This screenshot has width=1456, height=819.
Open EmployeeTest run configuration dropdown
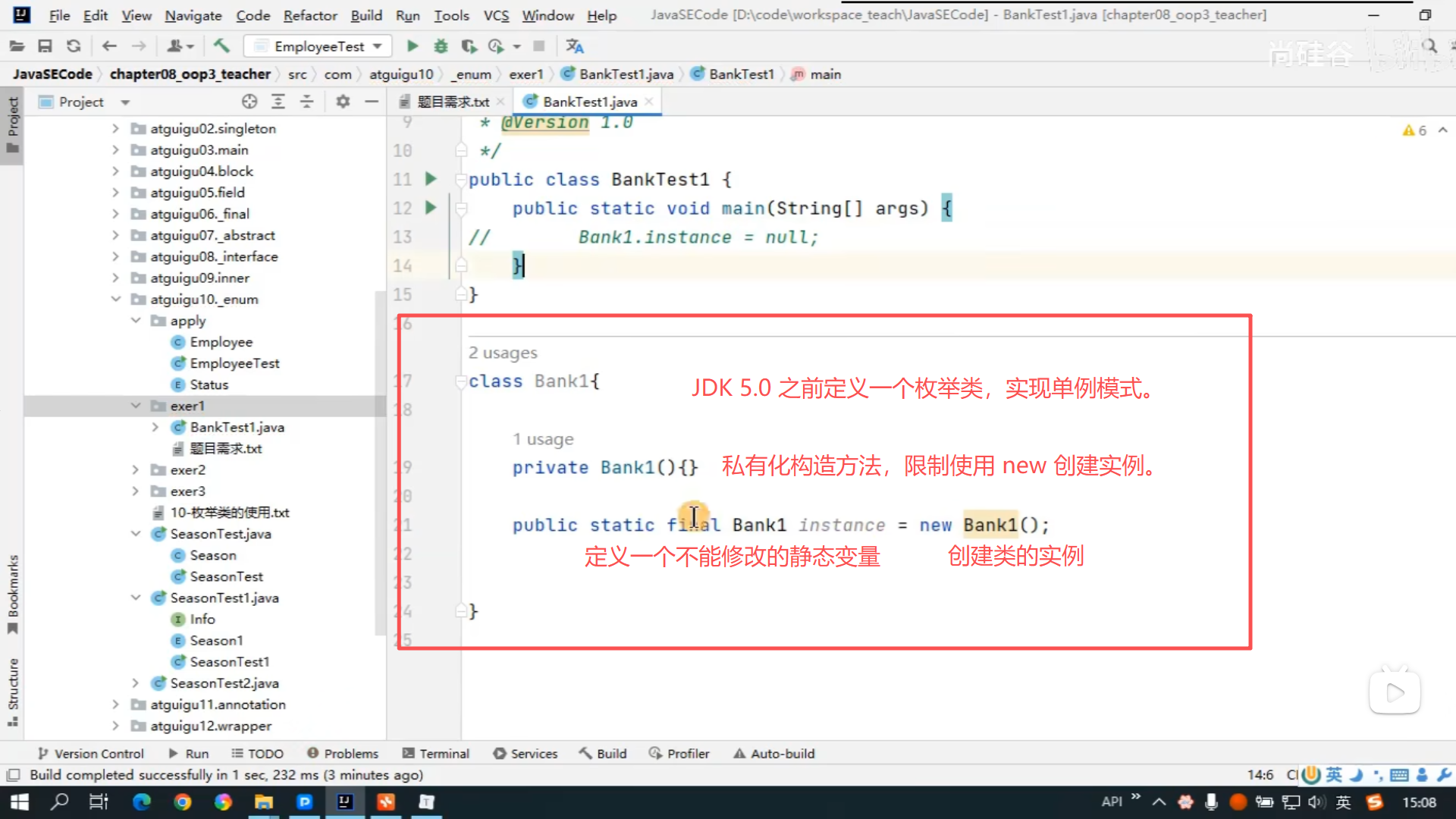coord(318,46)
